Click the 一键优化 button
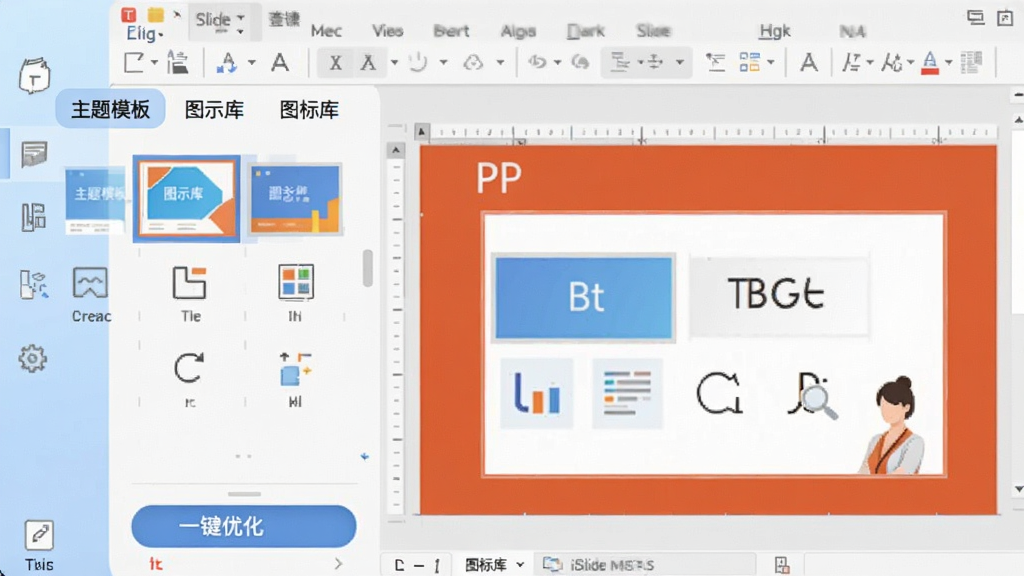The width and height of the screenshot is (1024, 576). coord(244,526)
